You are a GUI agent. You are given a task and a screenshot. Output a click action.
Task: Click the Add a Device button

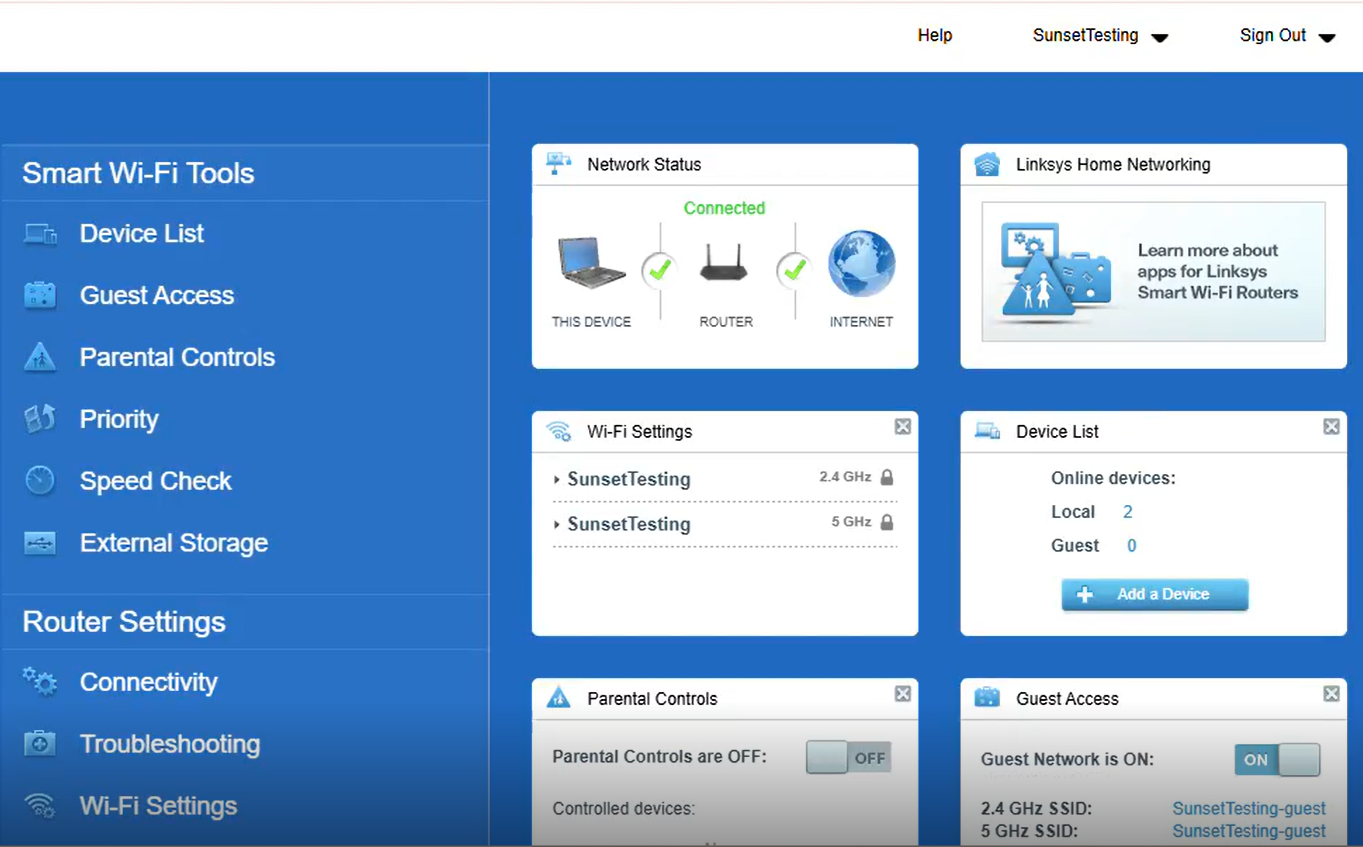pyautogui.click(x=1155, y=594)
